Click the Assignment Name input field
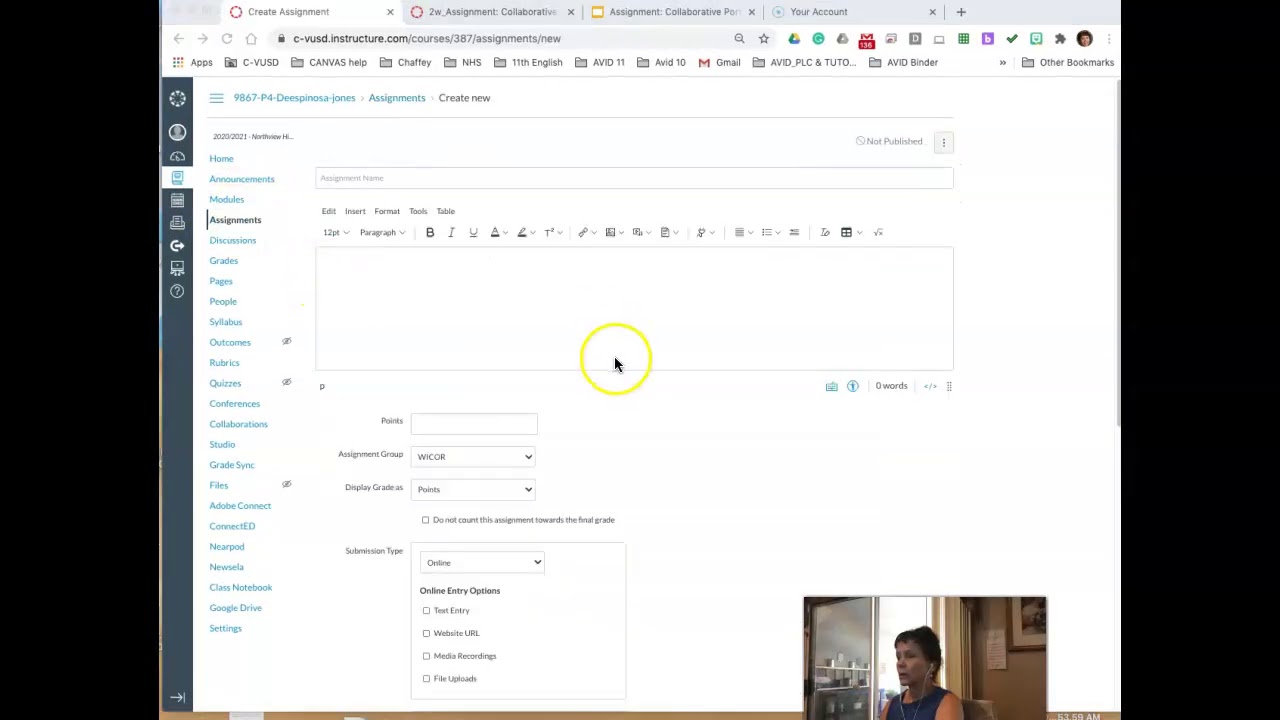The width and height of the screenshot is (1280, 720). pos(634,178)
